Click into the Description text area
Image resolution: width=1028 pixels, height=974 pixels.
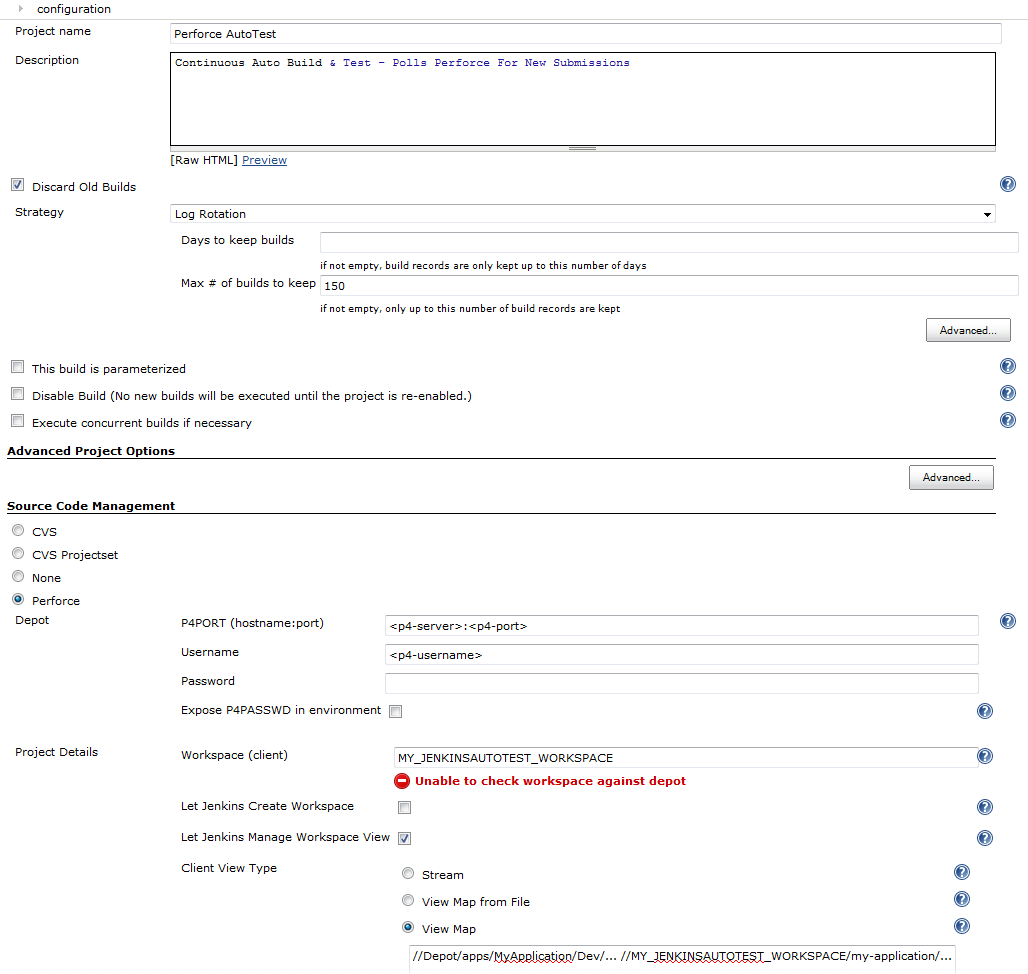click(582, 99)
